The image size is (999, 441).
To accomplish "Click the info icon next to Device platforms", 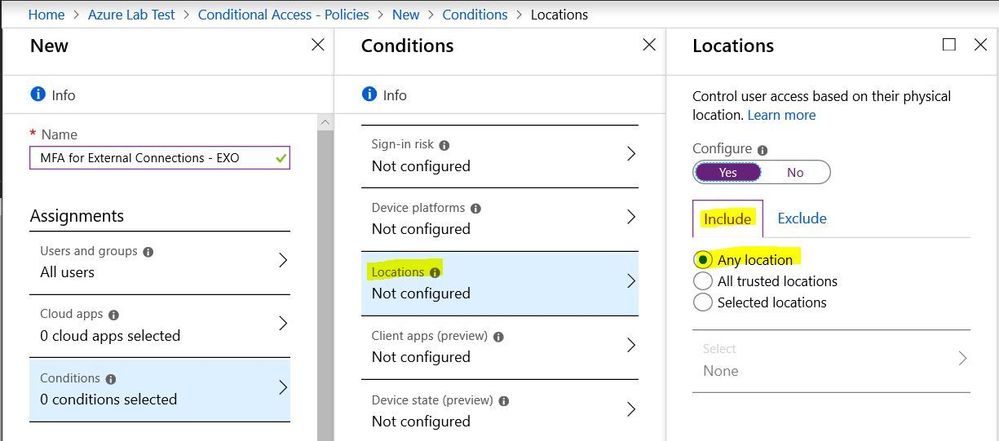I will coord(476,208).
